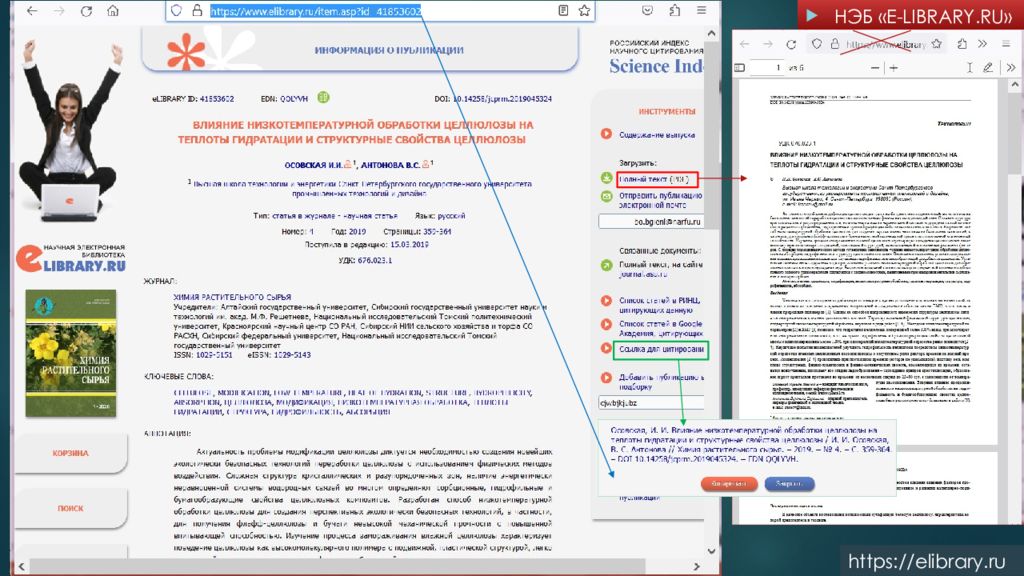Open Список статей в РИНЦ, цитирующих данную
This screenshot has height=576, width=1024.
coord(660,305)
